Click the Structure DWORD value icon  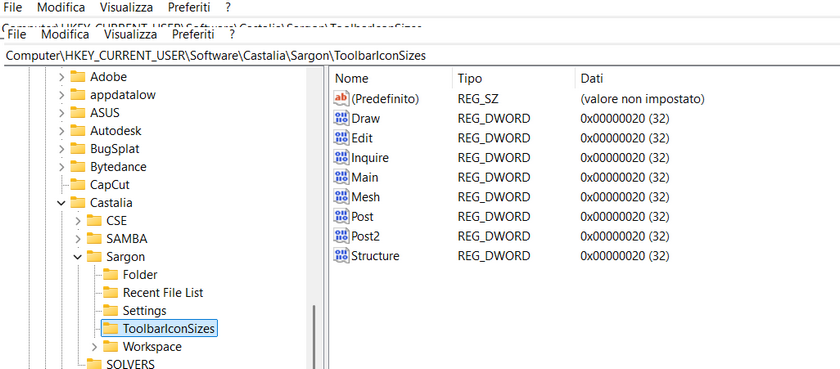(341, 255)
